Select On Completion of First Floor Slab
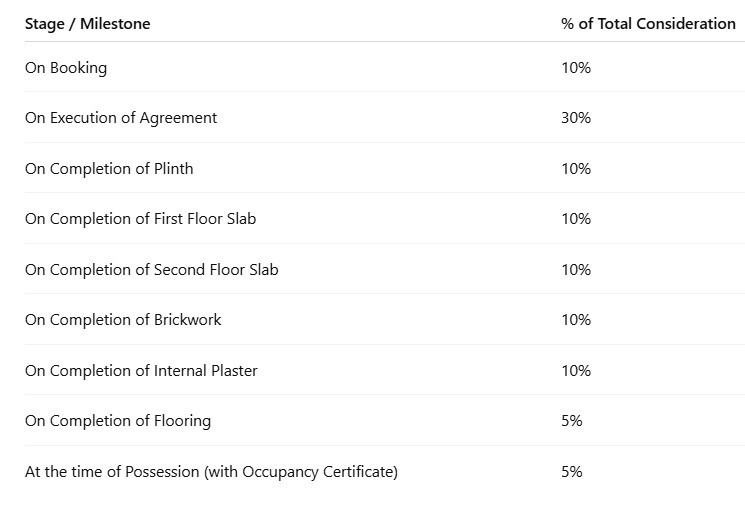 (x=141, y=219)
